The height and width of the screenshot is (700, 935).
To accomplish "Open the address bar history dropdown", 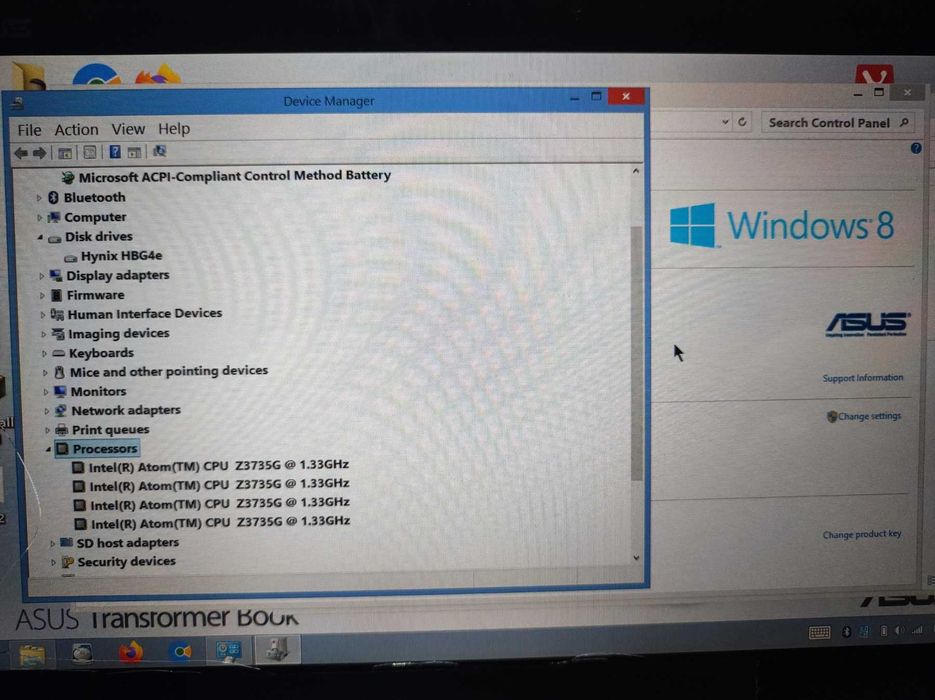I will [x=725, y=122].
